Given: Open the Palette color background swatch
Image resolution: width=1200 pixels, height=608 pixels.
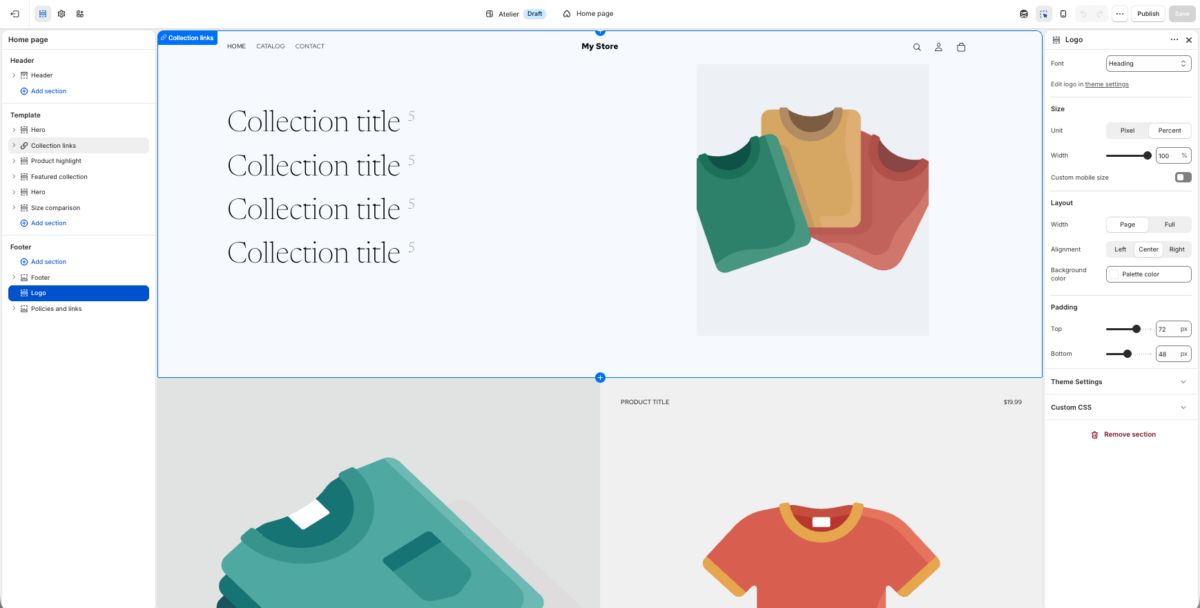Looking at the screenshot, I should pos(1148,274).
